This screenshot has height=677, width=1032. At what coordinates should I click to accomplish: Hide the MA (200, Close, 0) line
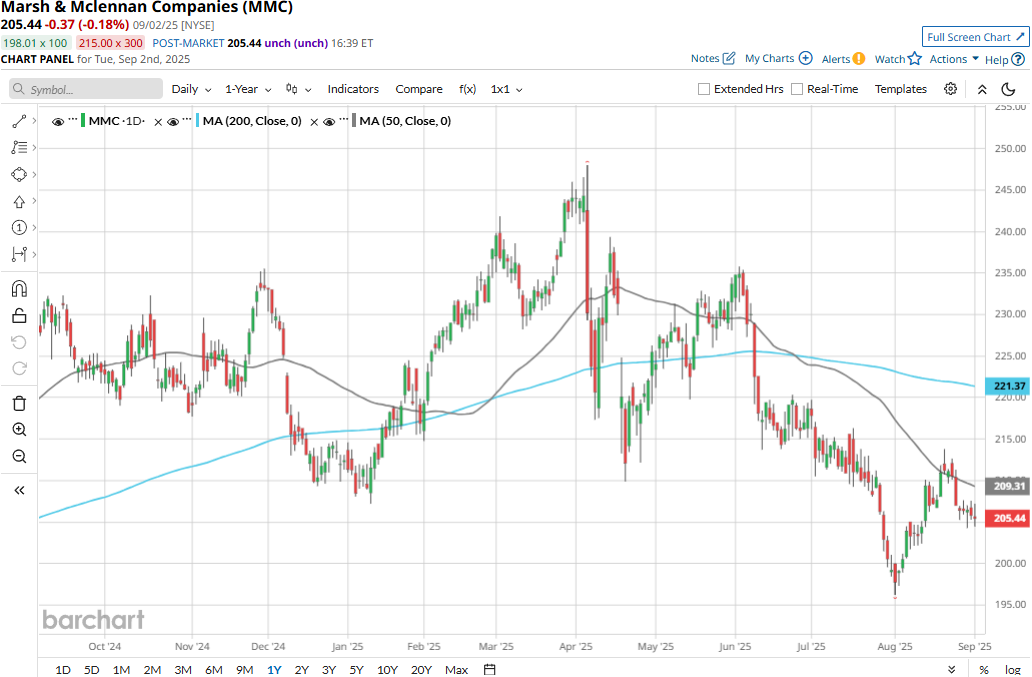[x=172, y=122]
